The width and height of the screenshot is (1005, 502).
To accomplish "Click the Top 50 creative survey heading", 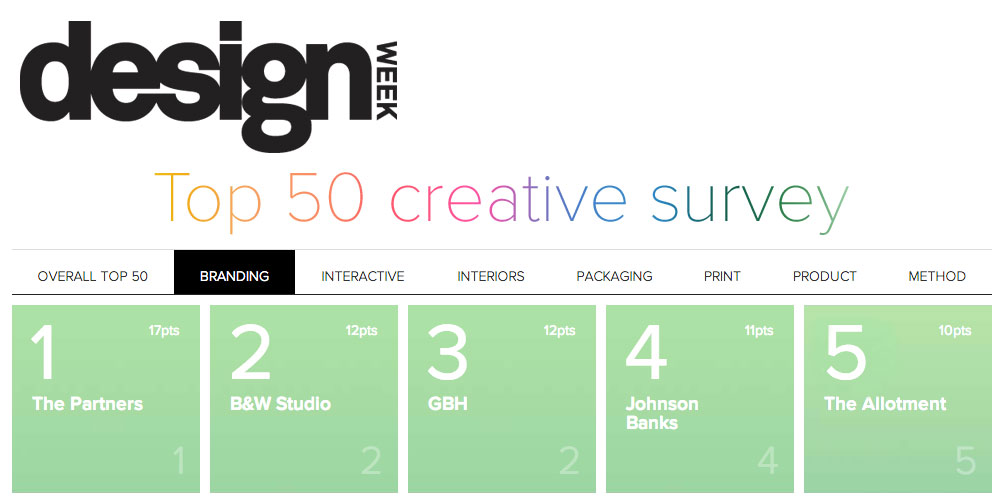I will pos(502,197).
